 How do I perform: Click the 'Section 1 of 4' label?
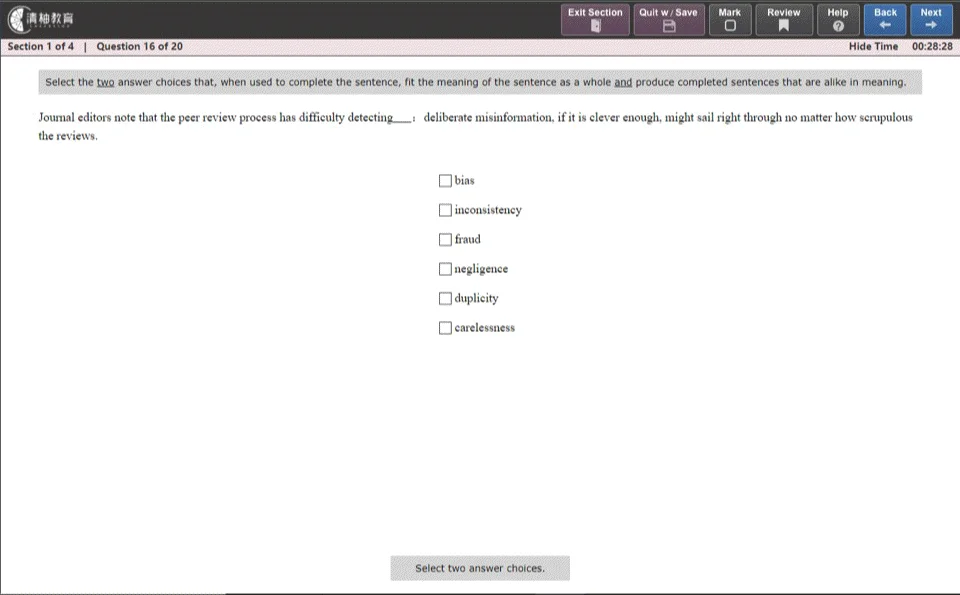click(41, 47)
